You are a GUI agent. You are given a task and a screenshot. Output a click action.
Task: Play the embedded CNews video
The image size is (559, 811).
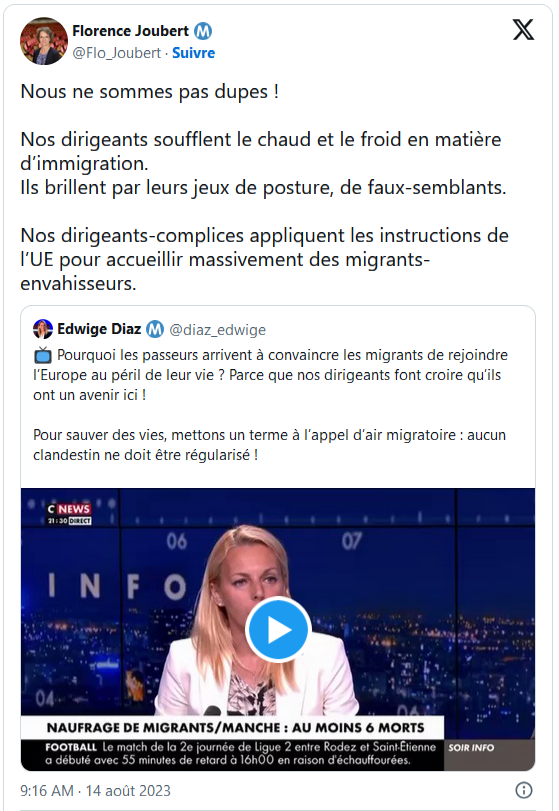pos(278,629)
